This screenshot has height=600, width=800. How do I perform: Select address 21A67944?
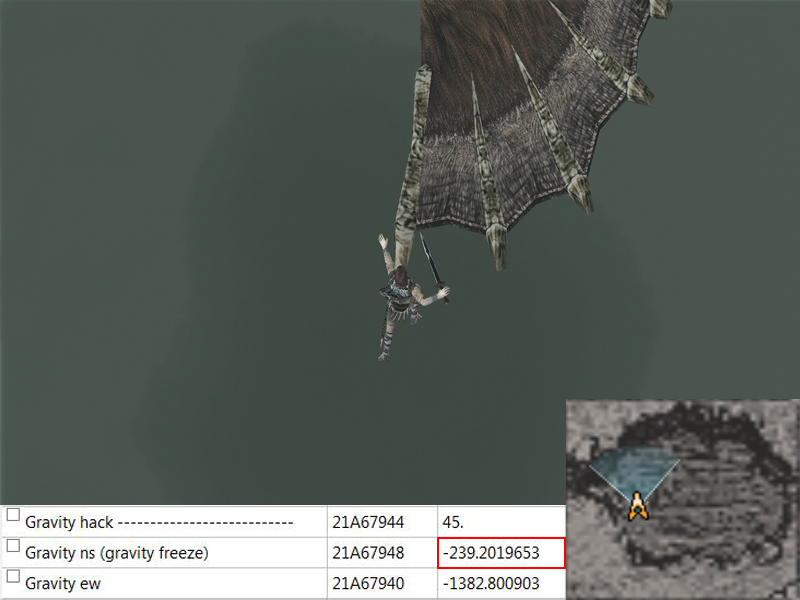tap(368, 522)
